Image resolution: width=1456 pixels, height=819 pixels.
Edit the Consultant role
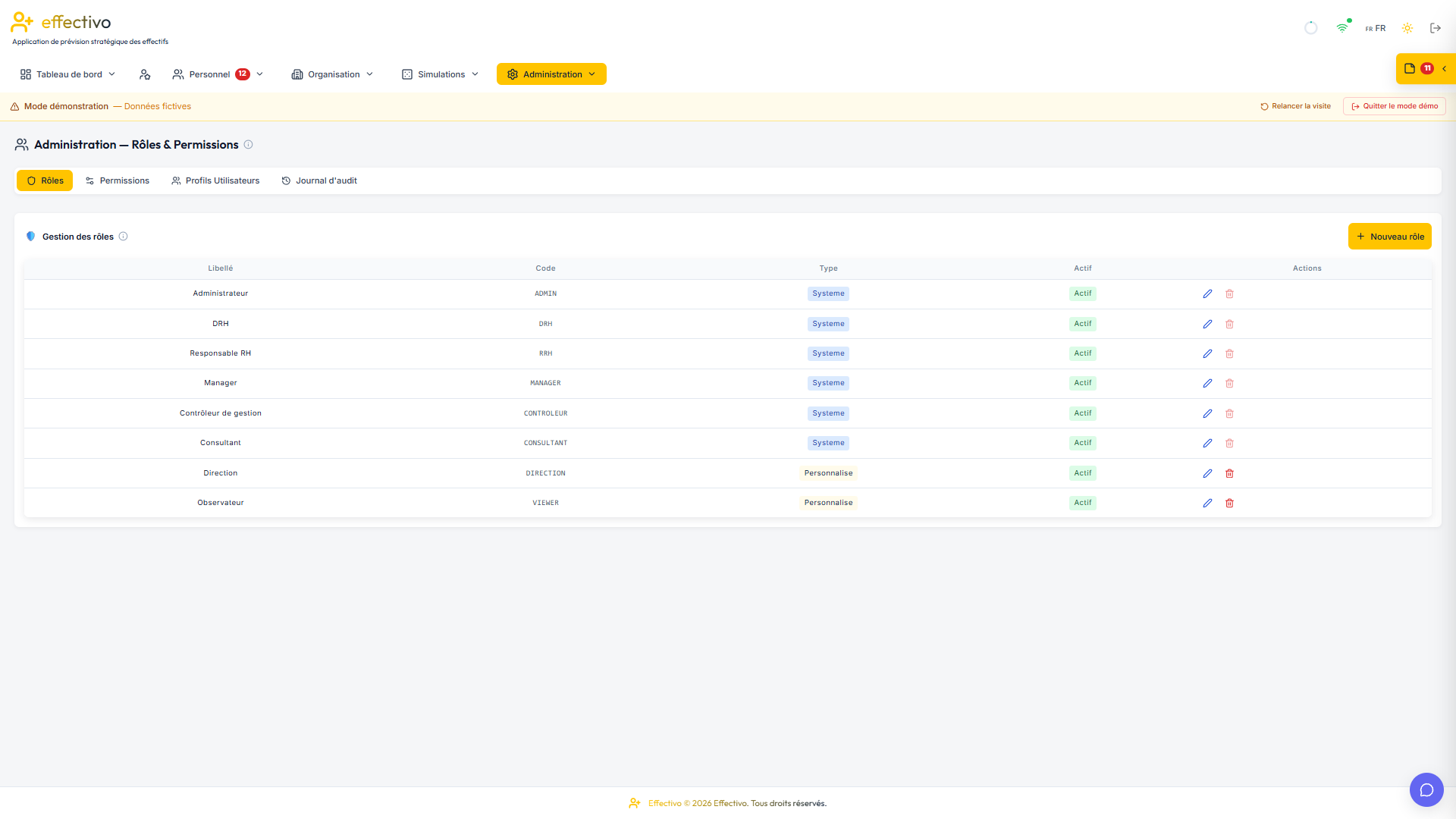(1207, 443)
